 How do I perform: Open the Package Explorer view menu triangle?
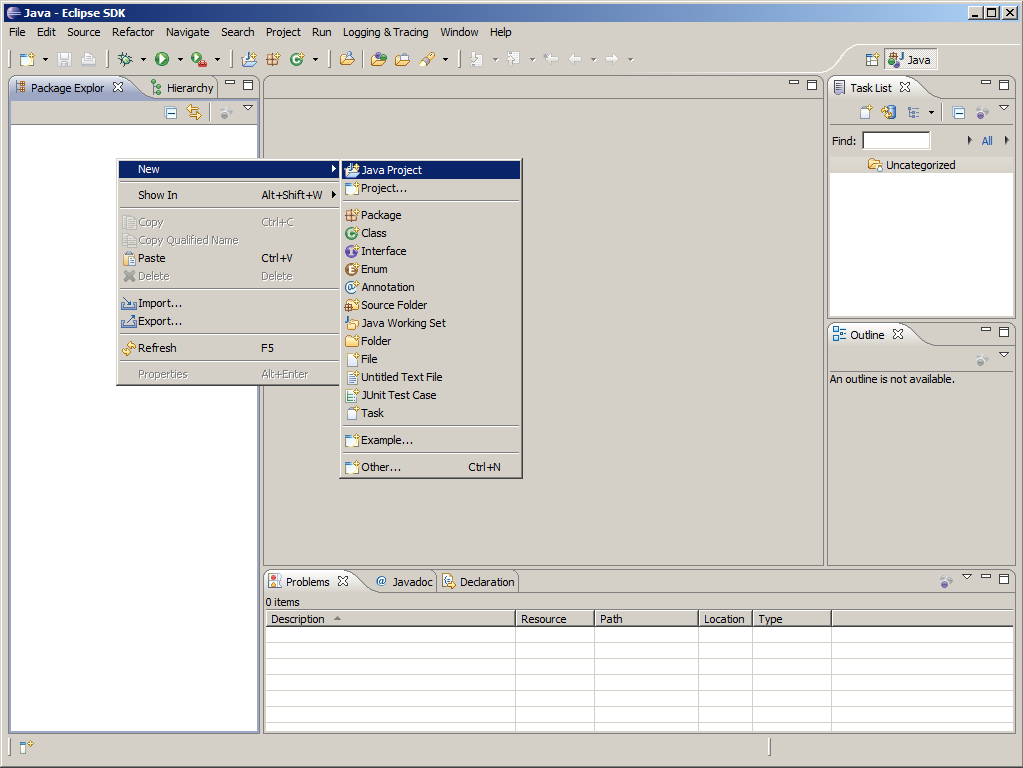(248, 108)
